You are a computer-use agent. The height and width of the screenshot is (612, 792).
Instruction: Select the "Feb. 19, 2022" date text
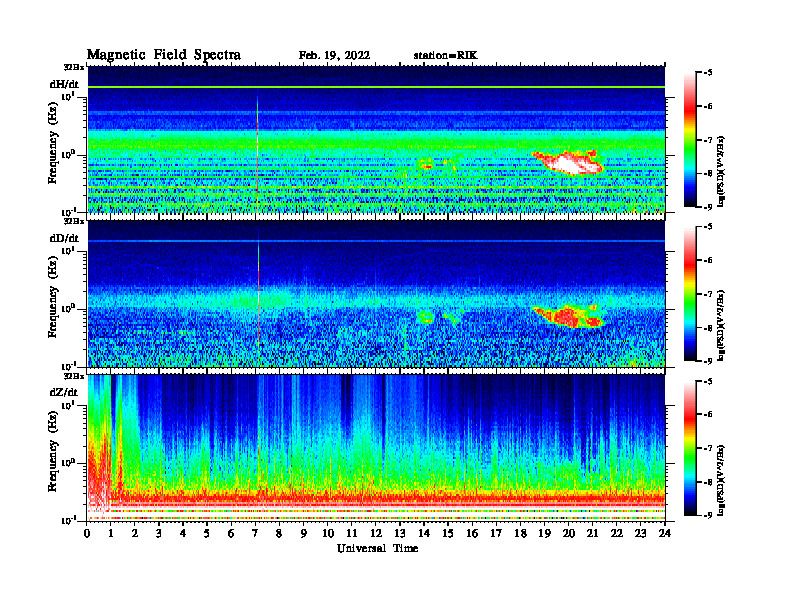(334, 56)
